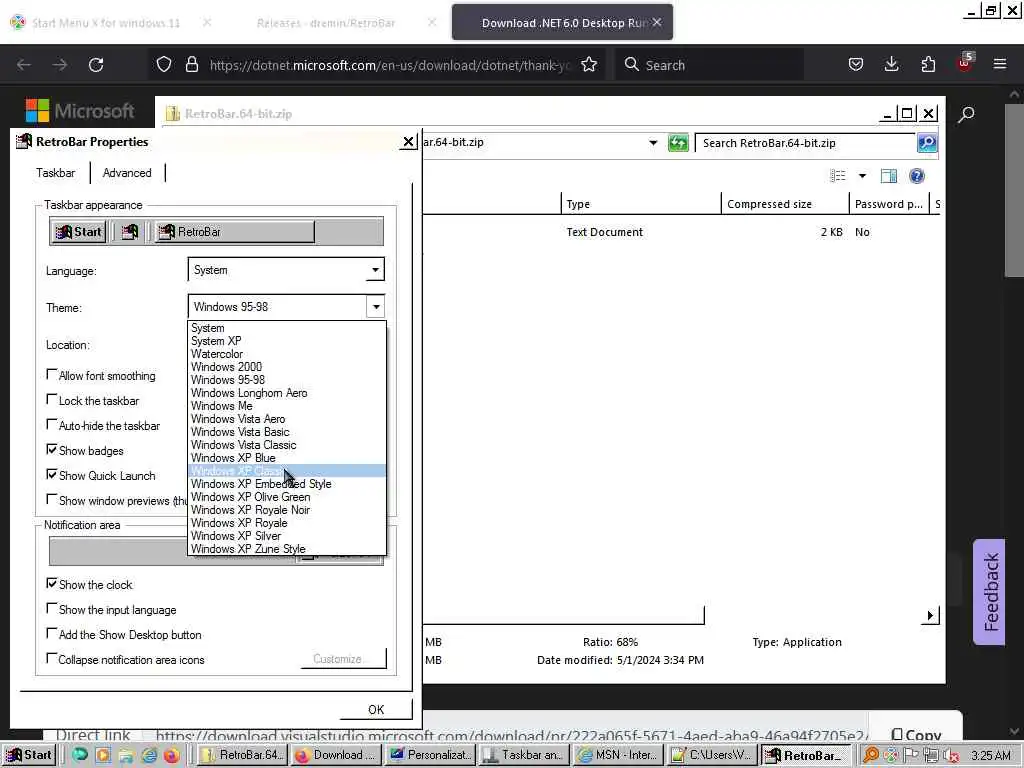Viewport: 1024px width, 768px height.
Task: Click the Search RetroBar.64-bit.zip field
Action: (x=806, y=143)
